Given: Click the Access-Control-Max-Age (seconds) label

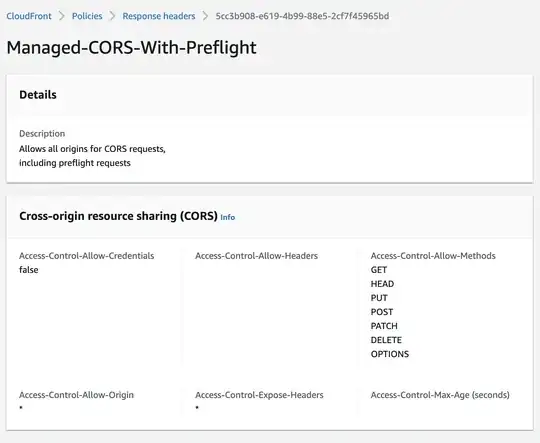Looking at the screenshot, I should pyautogui.click(x=440, y=395).
